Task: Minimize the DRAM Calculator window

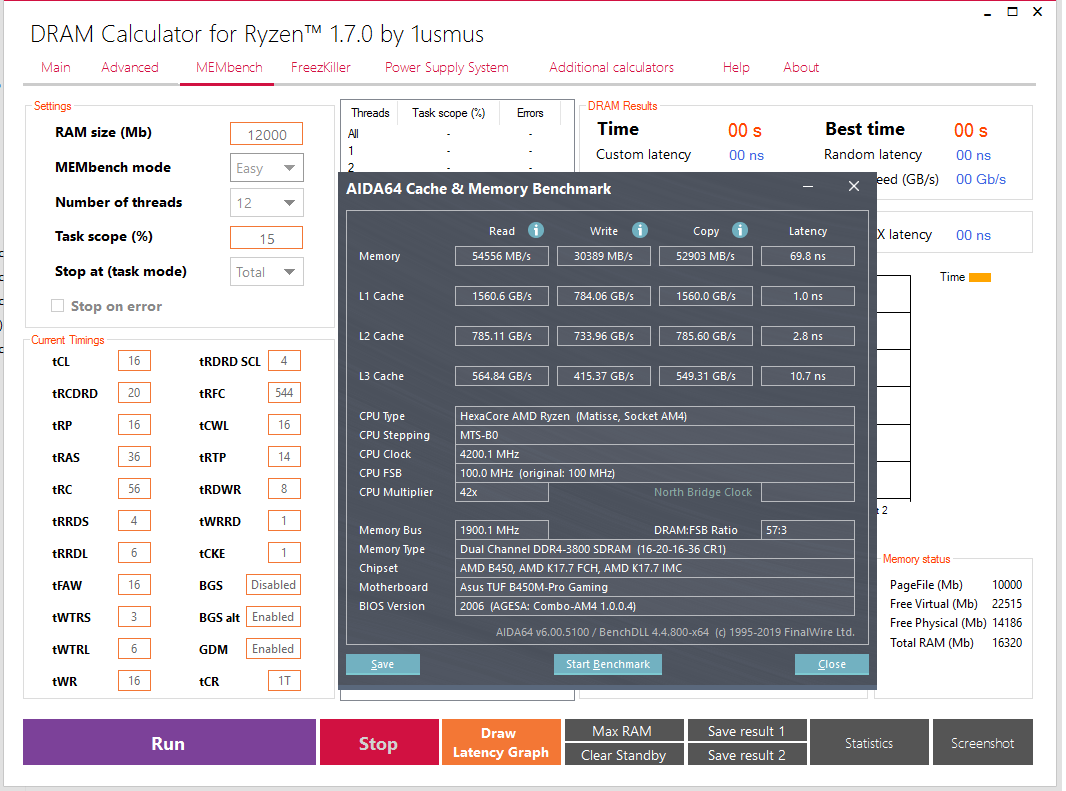Action: click(988, 13)
